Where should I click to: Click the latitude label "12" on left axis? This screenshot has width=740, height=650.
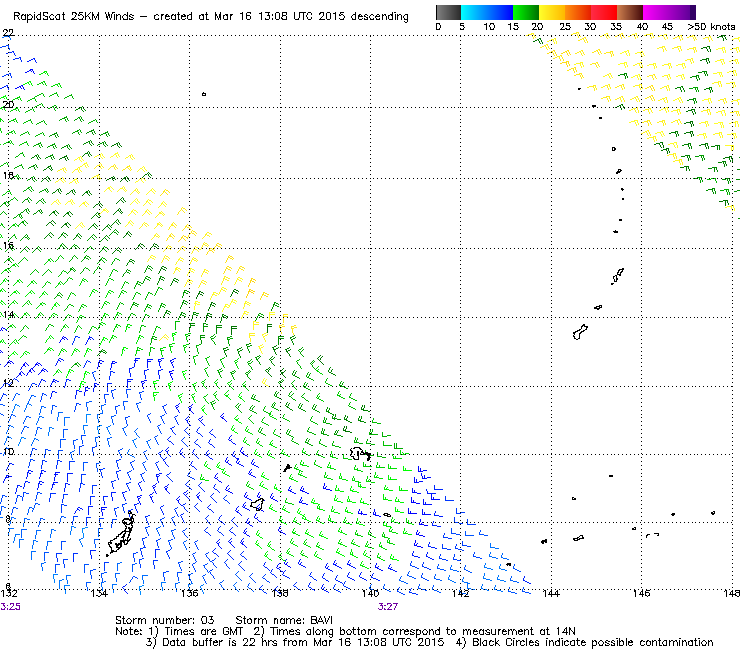click(8, 383)
